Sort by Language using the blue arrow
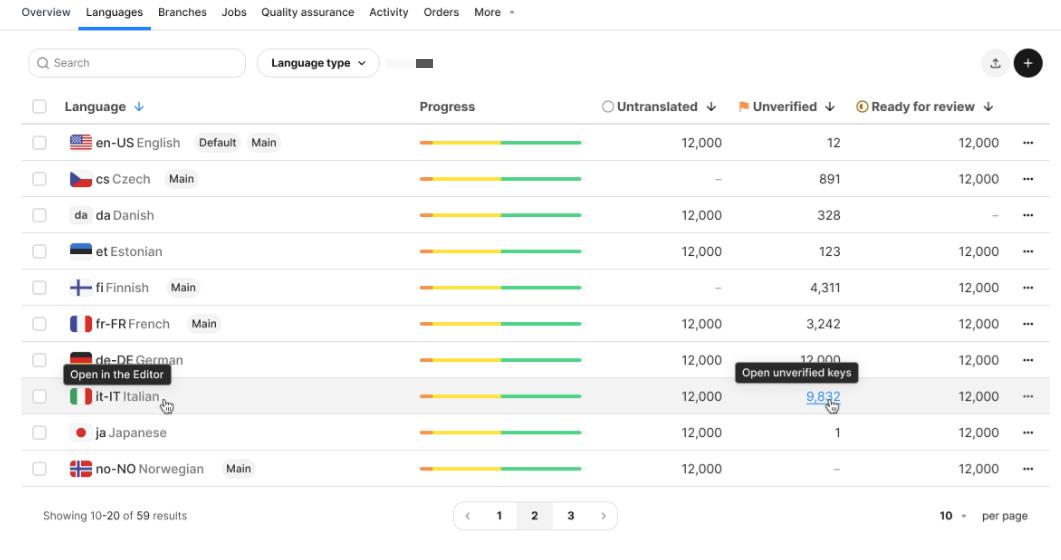This screenshot has height=560, width=1061. click(139, 107)
